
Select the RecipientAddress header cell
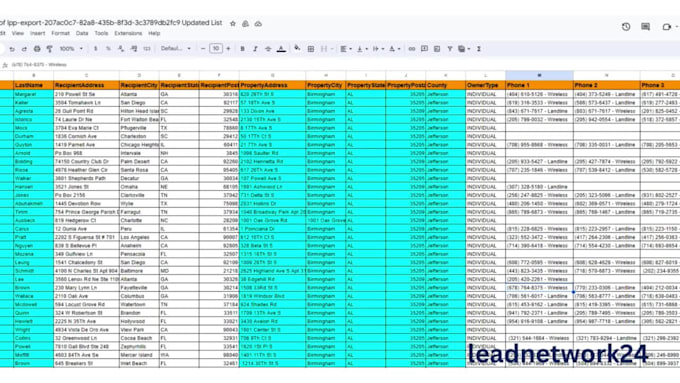click(86, 85)
